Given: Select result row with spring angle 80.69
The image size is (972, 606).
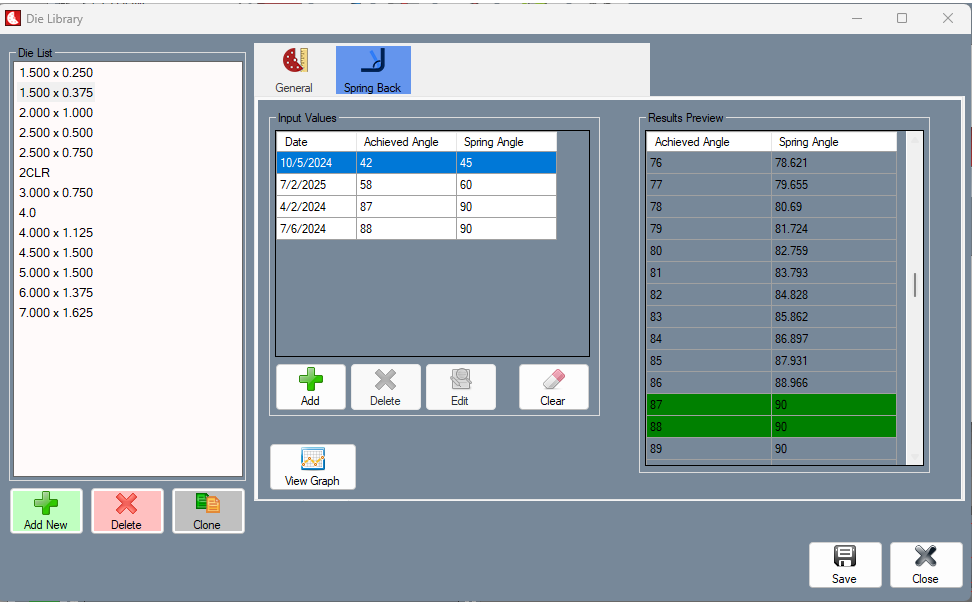Looking at the screenshot, I should pyautogui.click(x=772, y=207).
